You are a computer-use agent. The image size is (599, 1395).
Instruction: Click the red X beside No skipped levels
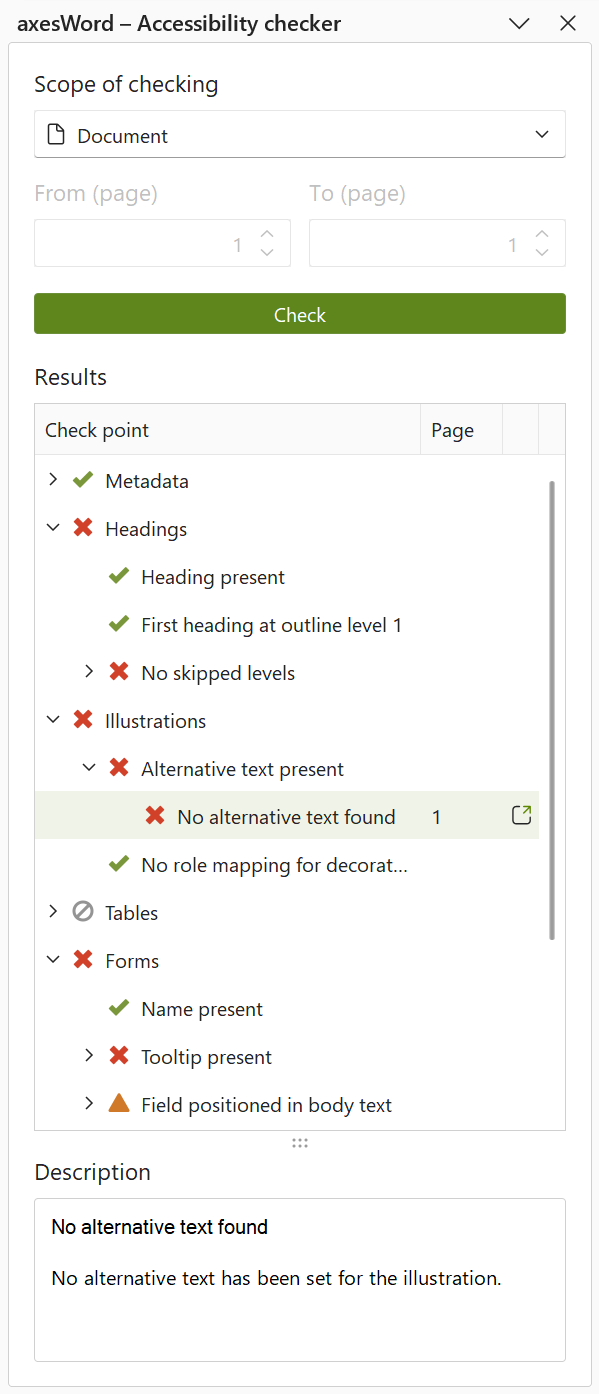coord(119,673)
